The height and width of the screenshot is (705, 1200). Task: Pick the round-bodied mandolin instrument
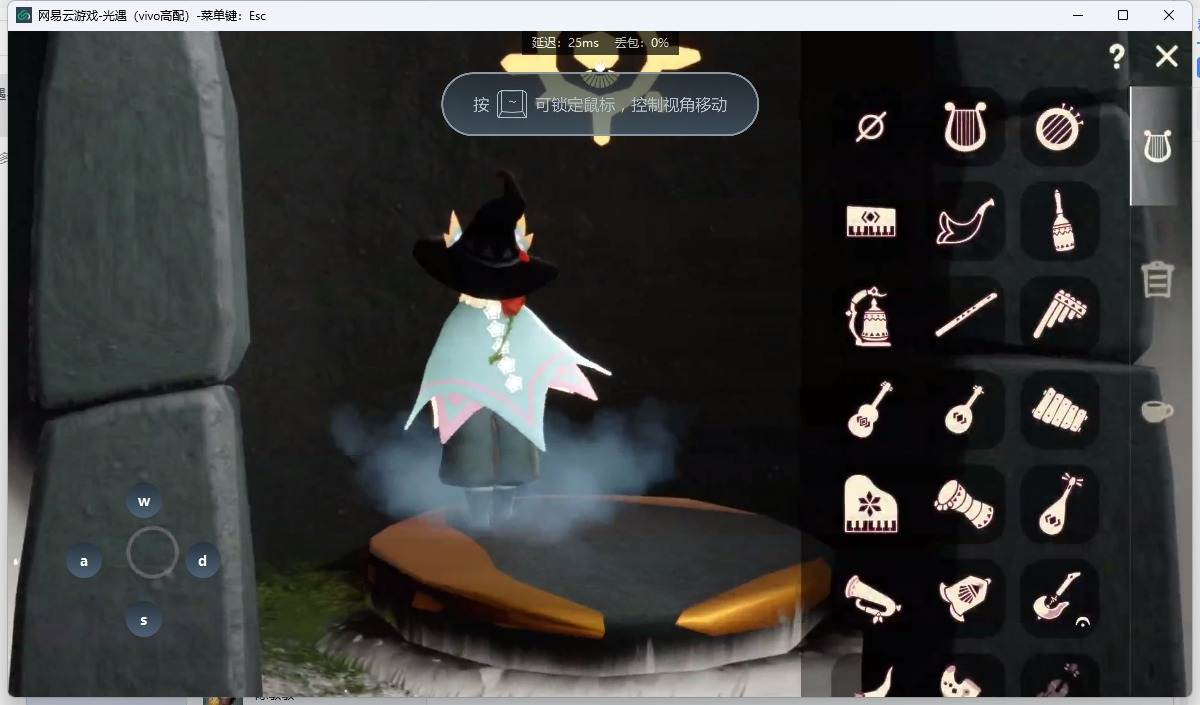click(x=965, y=409)
